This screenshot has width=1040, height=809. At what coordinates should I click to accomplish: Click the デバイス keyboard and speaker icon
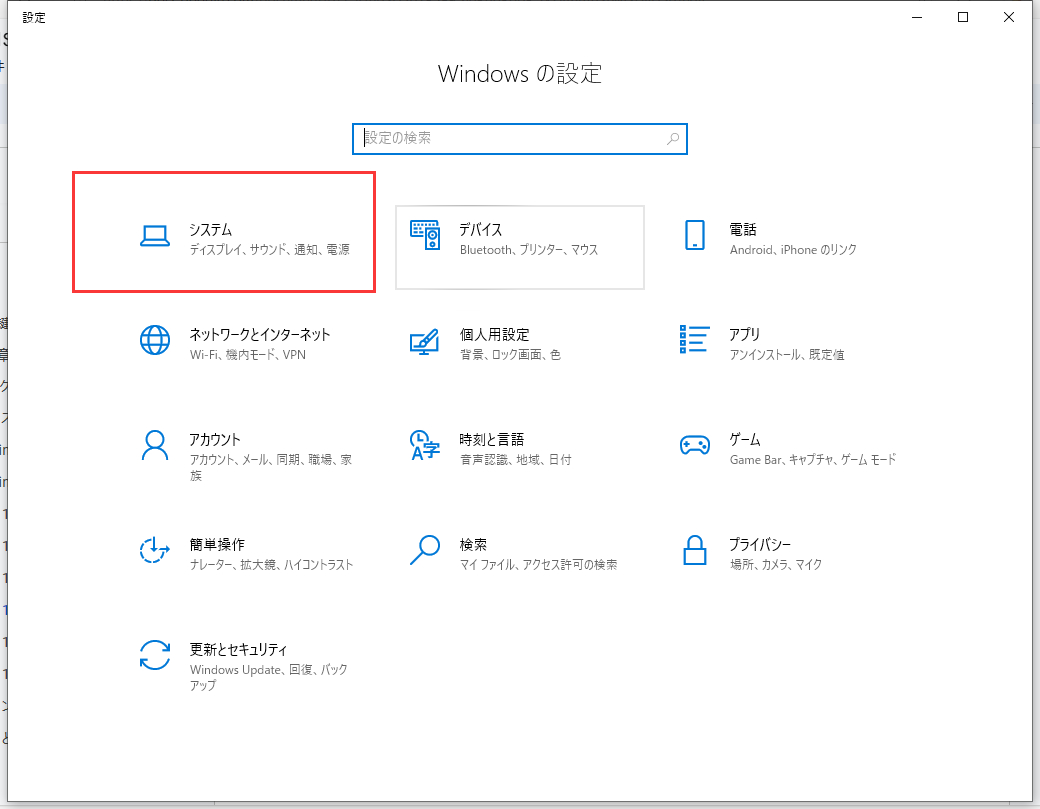[x=425, y=235]
